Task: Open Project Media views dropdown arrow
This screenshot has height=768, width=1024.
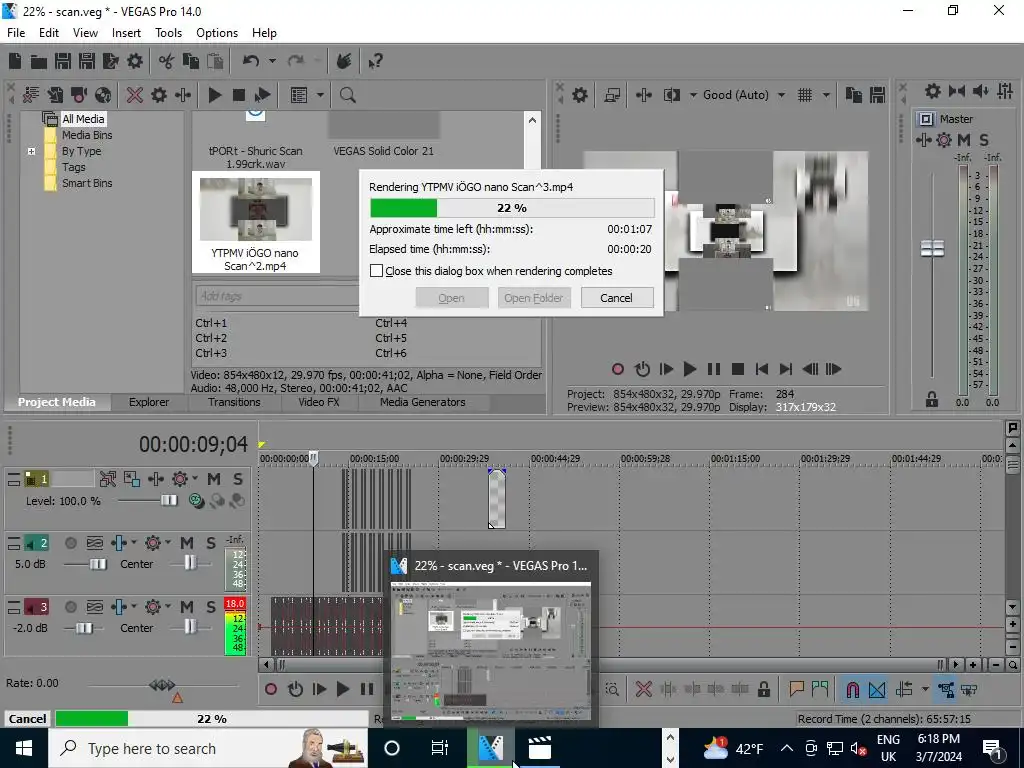Action: coord(321,95)
